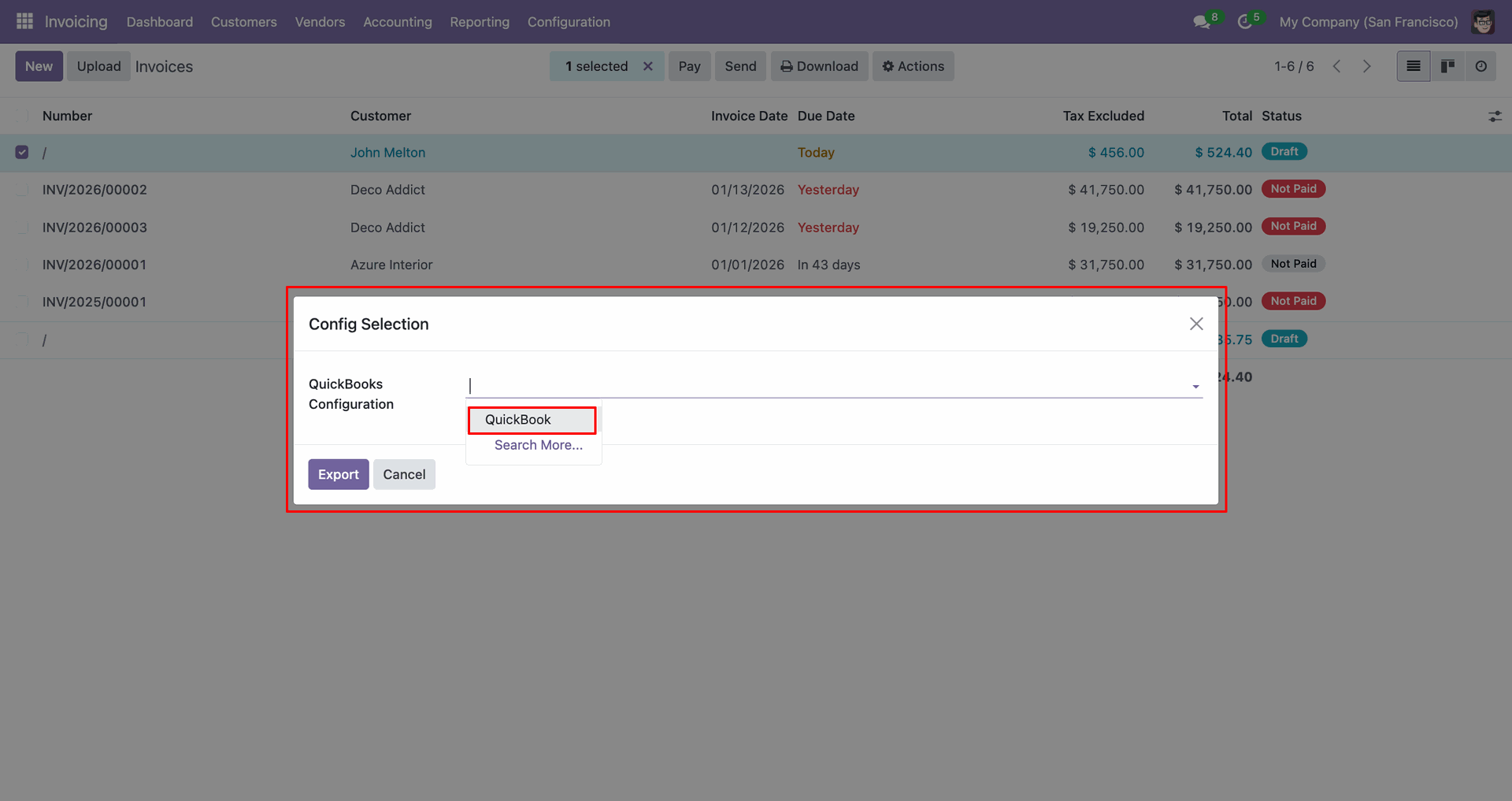Image resolution: width=1512 pixels, height=801 pixels.
Task: Click the user avatar in top bar
Action: tap(1483, 22)
